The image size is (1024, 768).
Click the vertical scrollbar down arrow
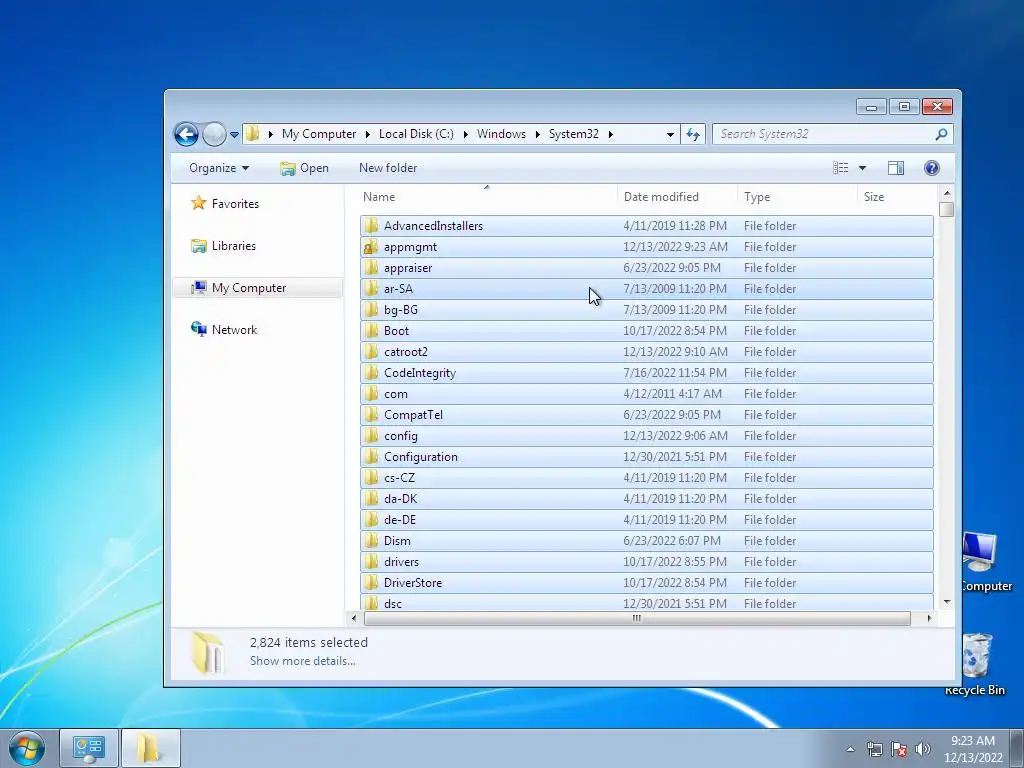pyautogui.click(x=946, y=602)
